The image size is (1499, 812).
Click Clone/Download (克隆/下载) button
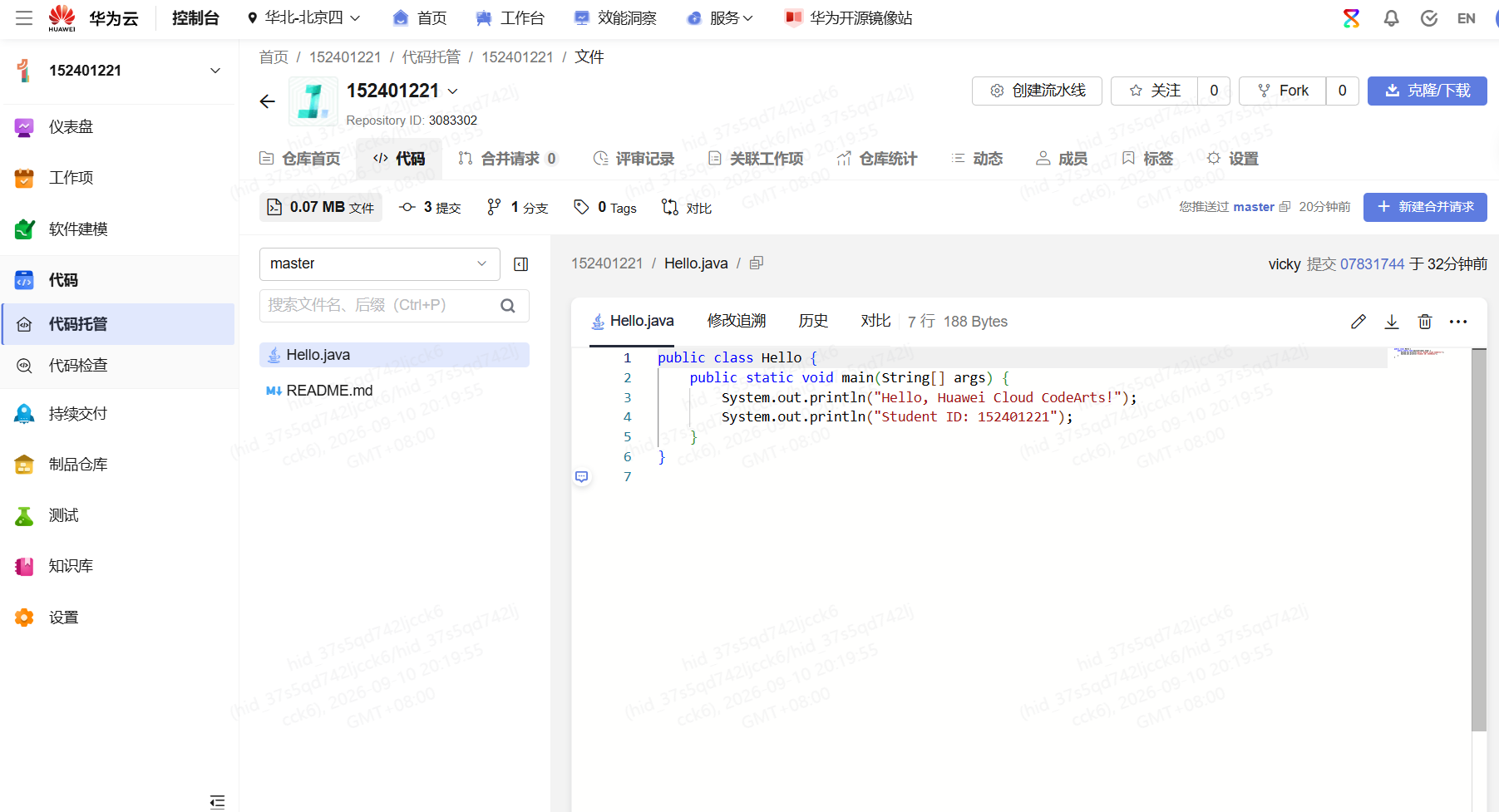click(1428, 91)
